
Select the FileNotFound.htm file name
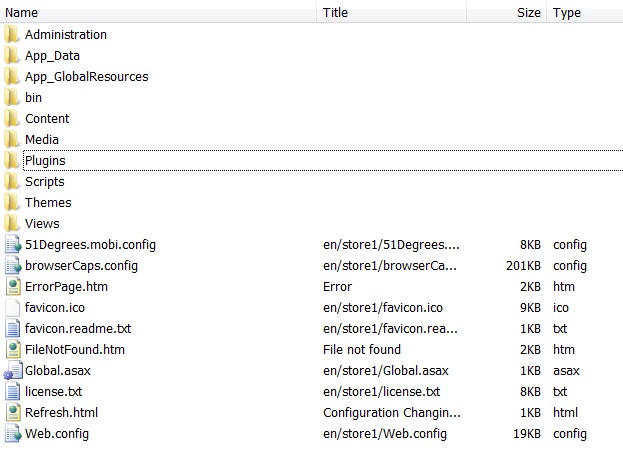coord(75,350)
